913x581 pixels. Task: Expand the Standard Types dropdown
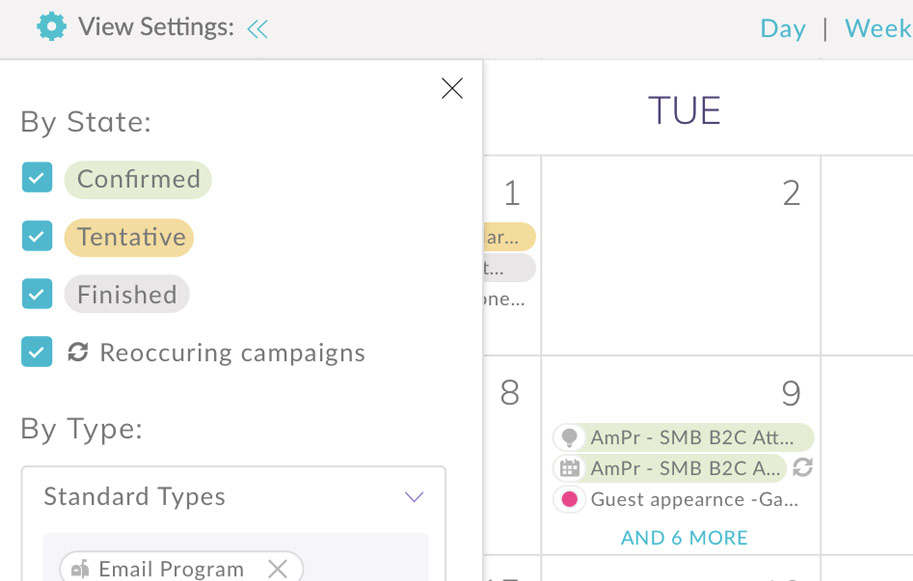414,497
